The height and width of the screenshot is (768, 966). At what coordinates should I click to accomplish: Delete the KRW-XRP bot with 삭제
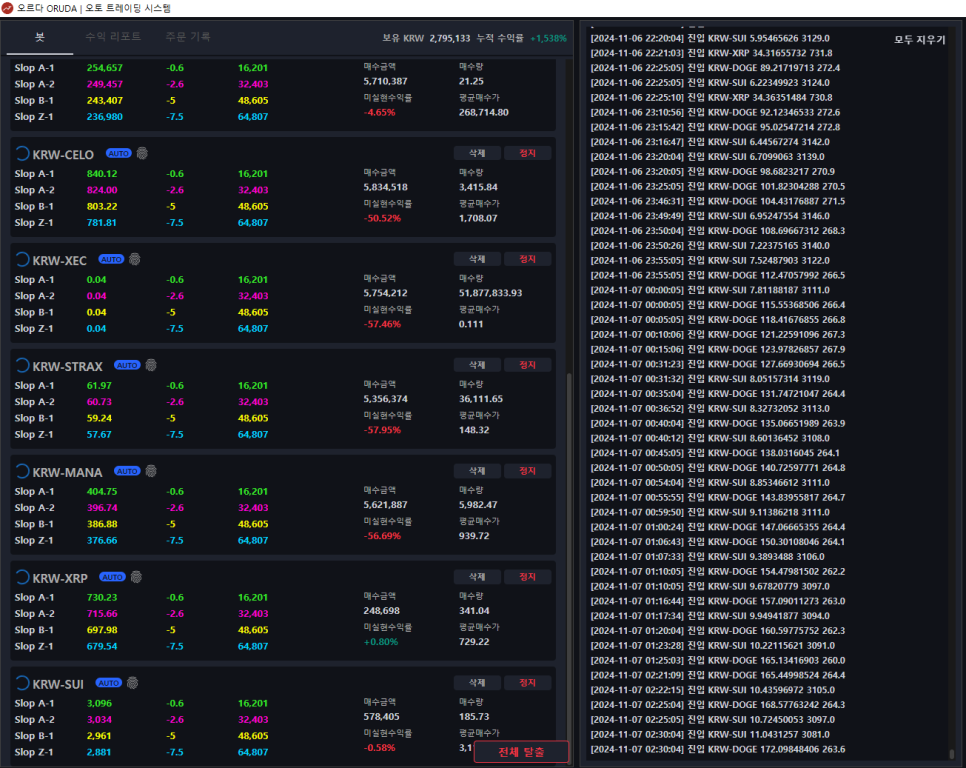477,577
